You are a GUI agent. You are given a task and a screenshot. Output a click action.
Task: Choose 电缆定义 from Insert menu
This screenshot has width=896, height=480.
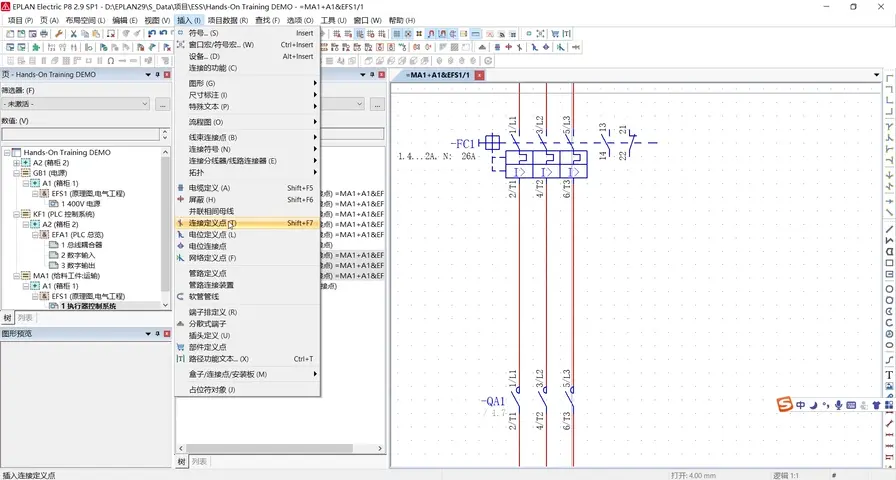(x=247, y=187)
